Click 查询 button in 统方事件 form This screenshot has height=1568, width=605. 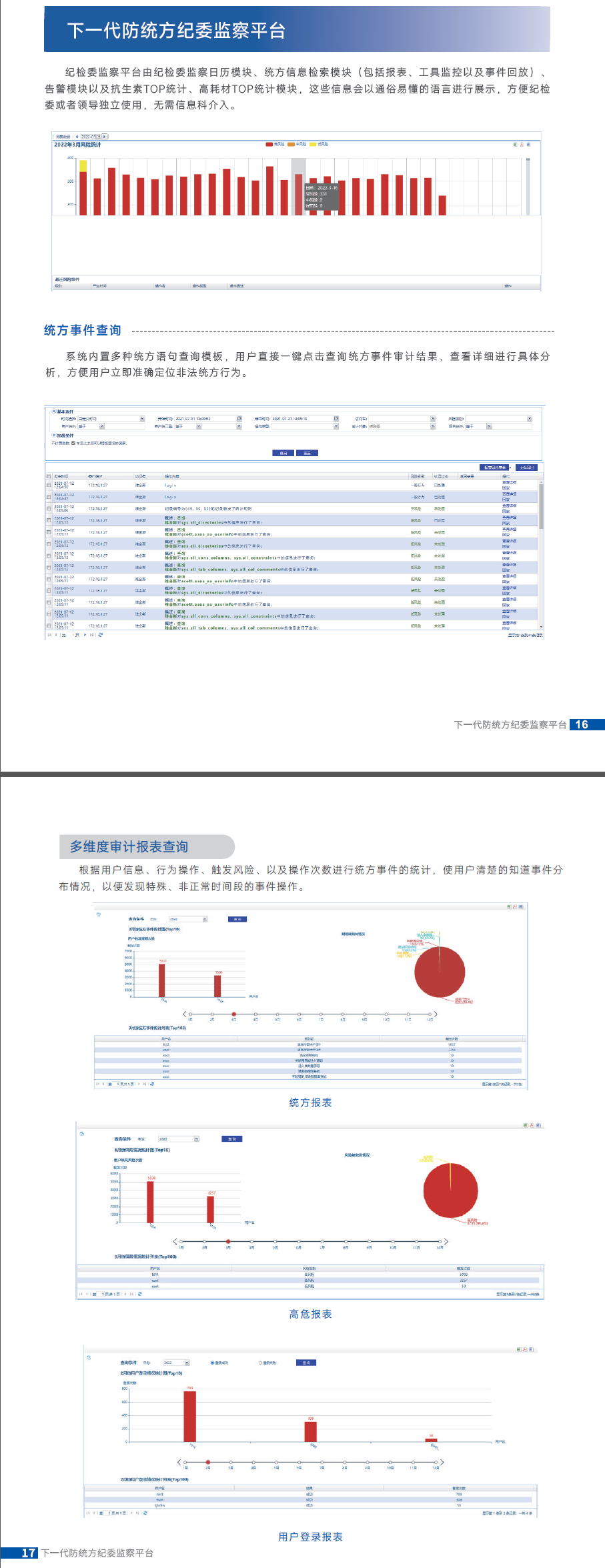(283, 453)
